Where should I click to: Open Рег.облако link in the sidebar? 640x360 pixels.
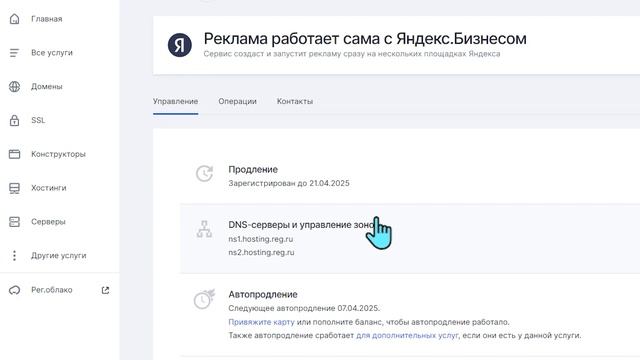52,290
